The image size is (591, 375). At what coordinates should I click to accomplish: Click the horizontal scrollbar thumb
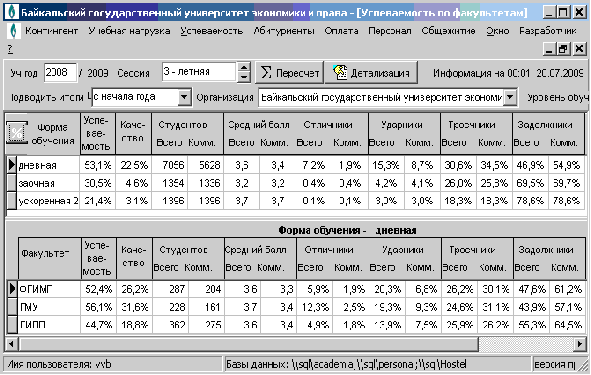click(x=249, y=344)
